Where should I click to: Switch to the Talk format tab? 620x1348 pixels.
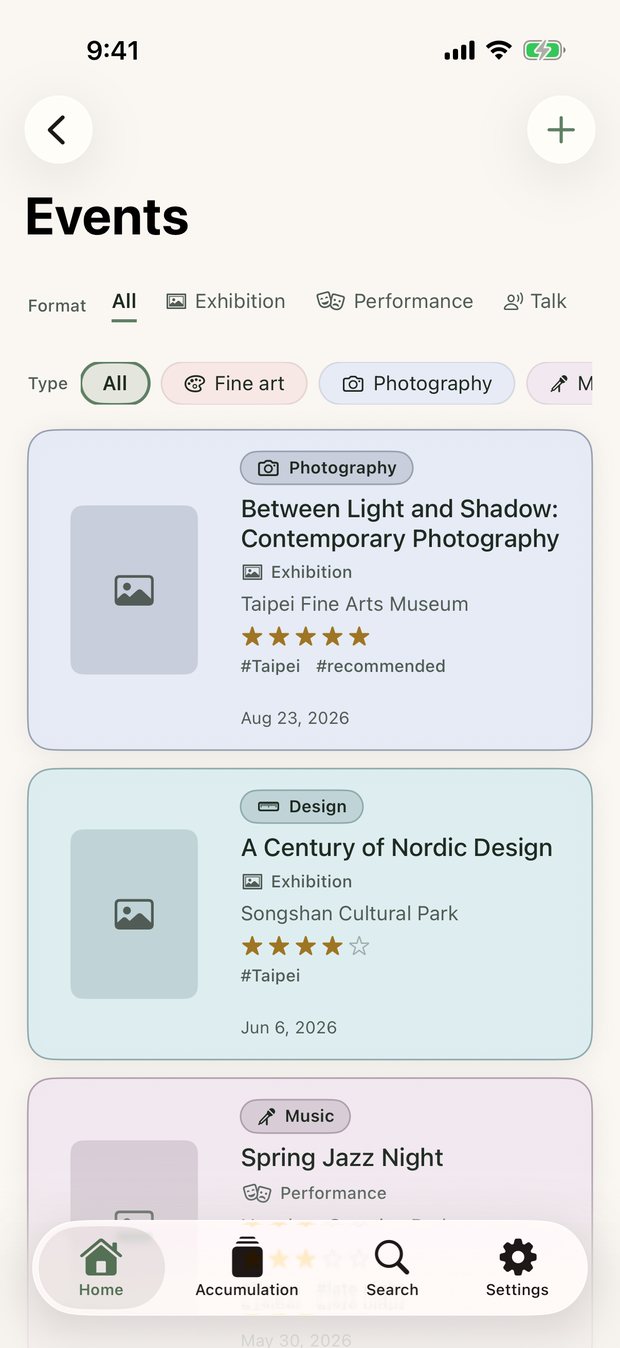pyautogui.click(x=535, y=301)
